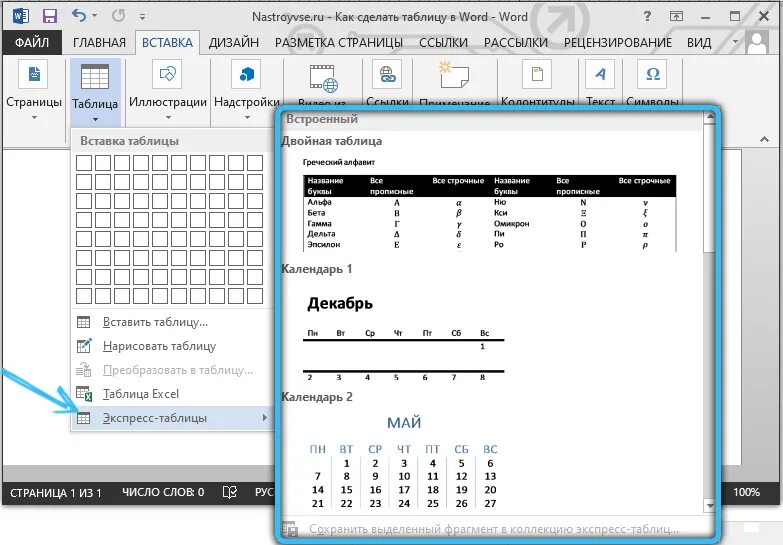Click the Текст group icon

(x=600, y=75)
